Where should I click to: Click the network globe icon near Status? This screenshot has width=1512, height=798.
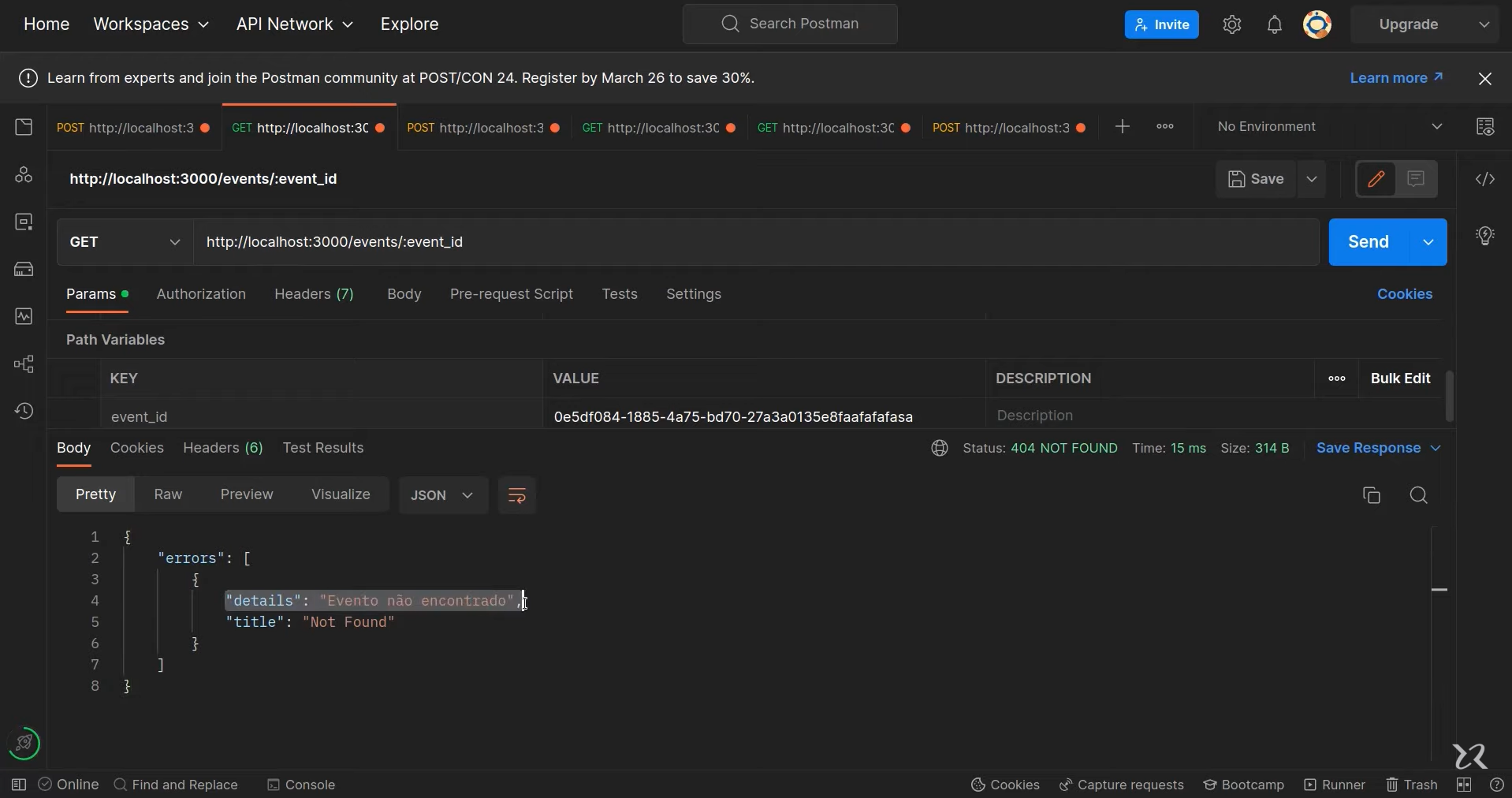click(x=939, y=448)
